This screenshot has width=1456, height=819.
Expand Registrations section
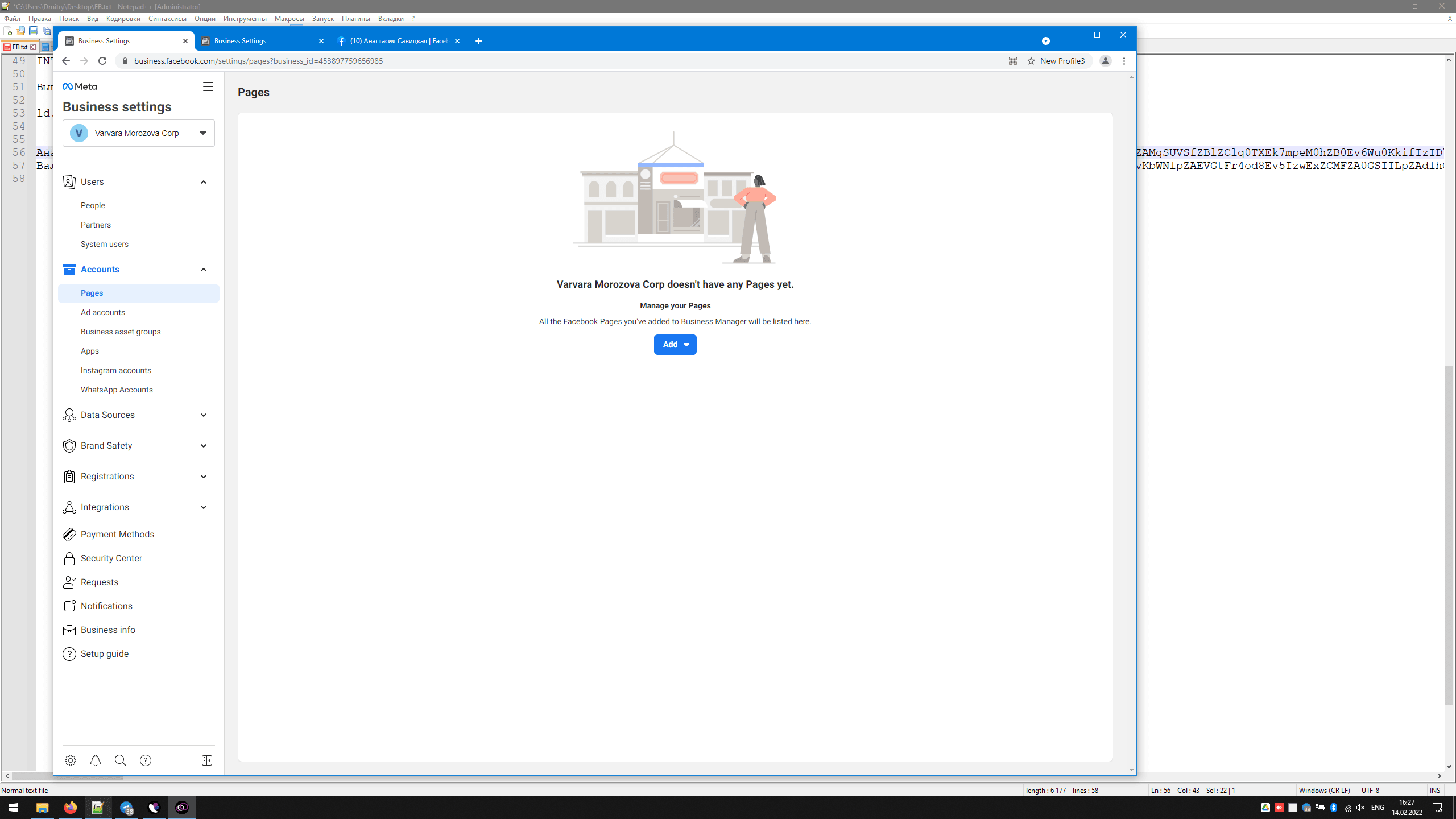[204, 477]
